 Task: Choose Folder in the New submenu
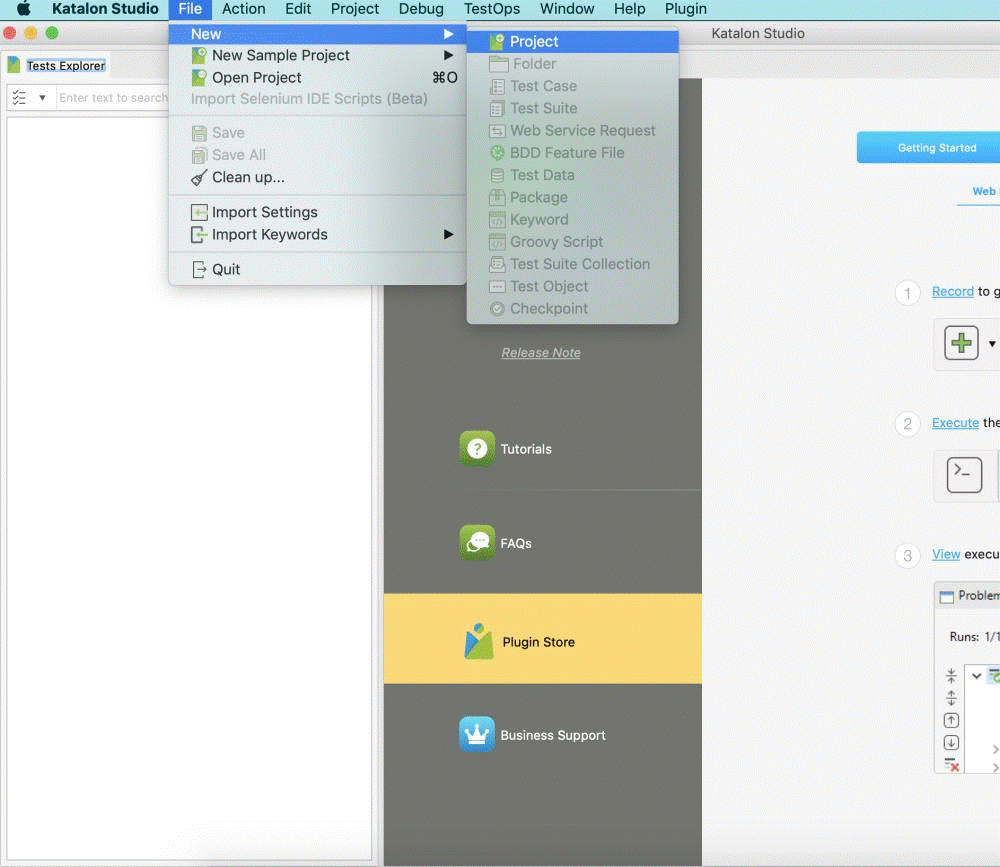click(572, 64)
